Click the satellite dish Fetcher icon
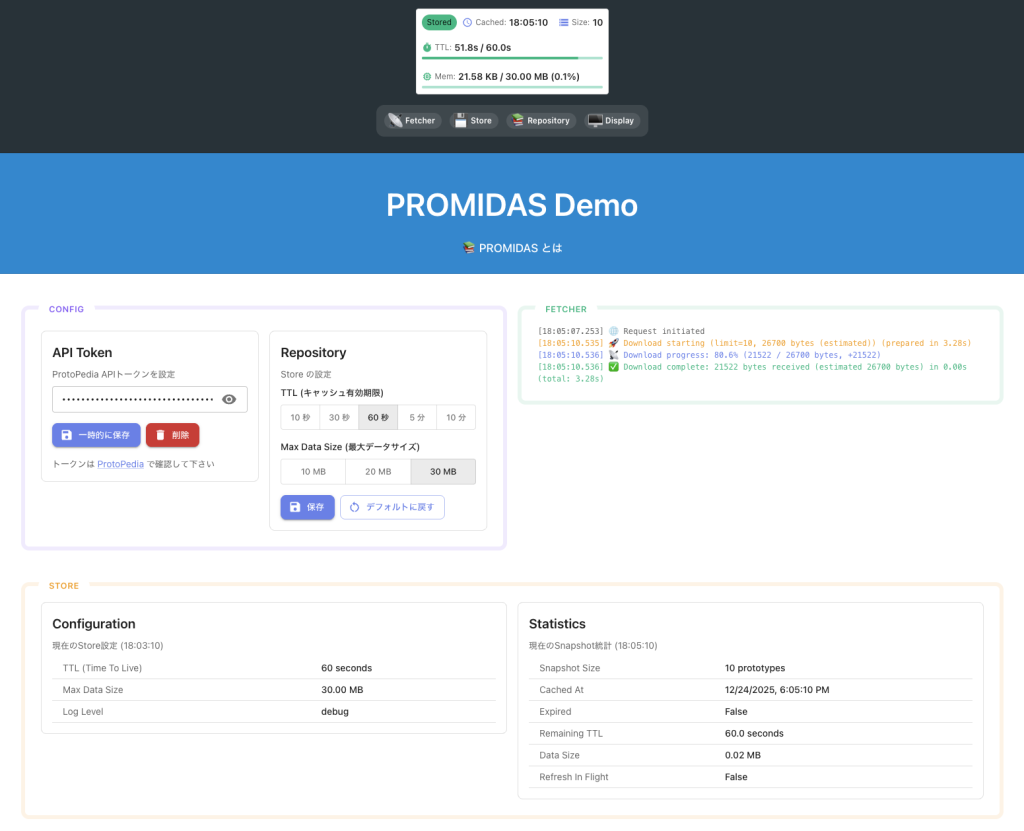This screenshot has width=1024, height=831. (x=396, y=121)
